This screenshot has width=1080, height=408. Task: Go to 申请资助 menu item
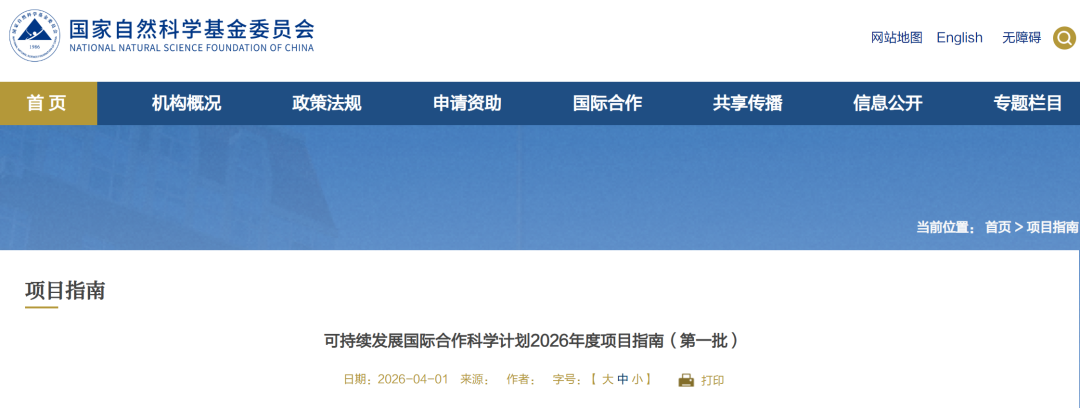pos(467,103)
